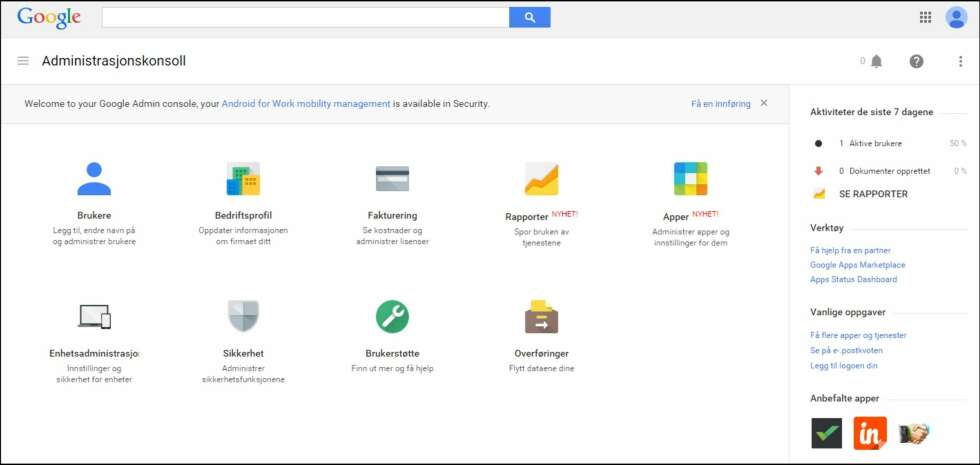Image resolution: width=980 pixels, height=465 pixels.
Task: Click the 'Aktive brukere' activity row
Action: pos(889,143)
